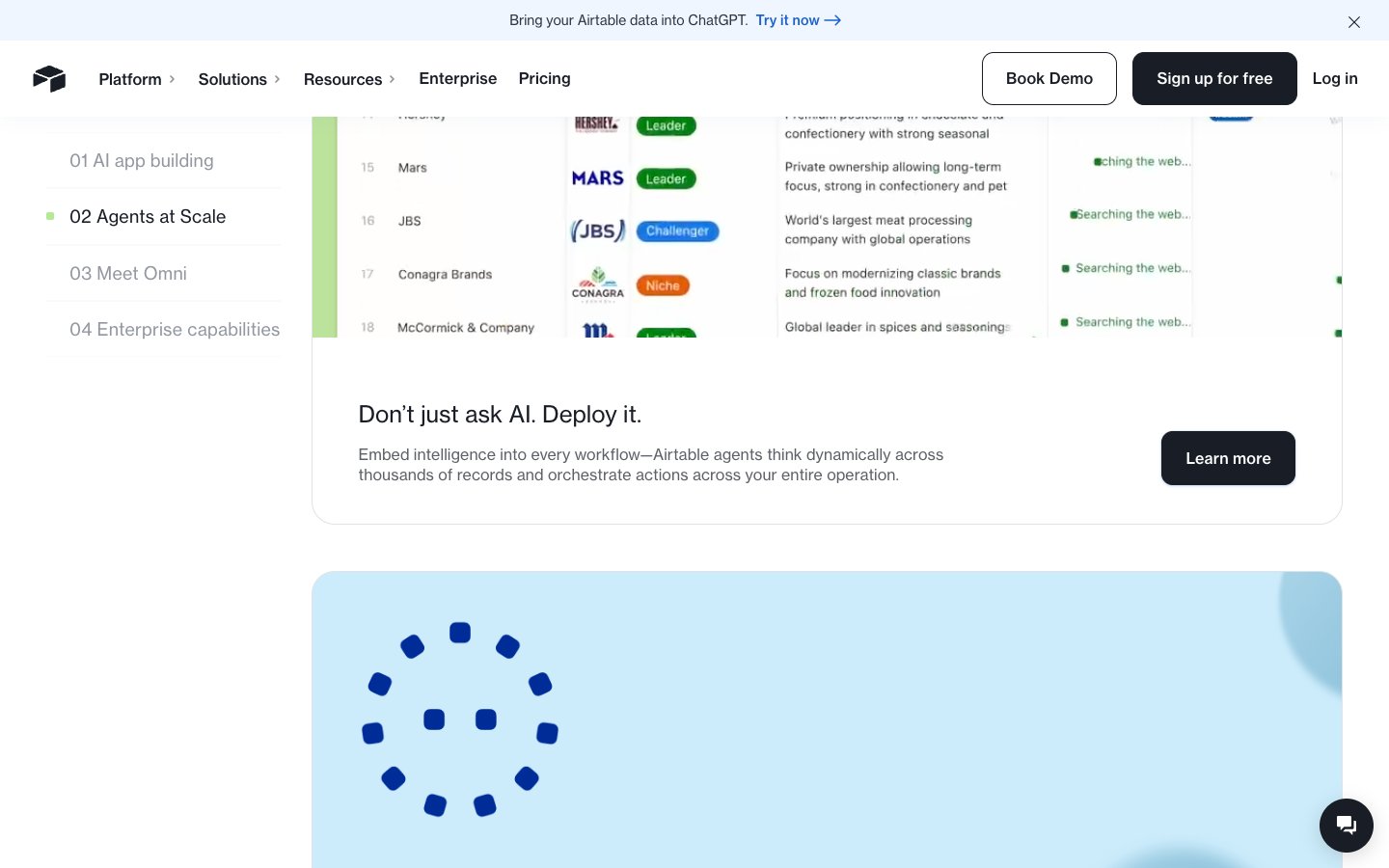
Task: Click the Airtable logo icon
Action: [49, 79]
